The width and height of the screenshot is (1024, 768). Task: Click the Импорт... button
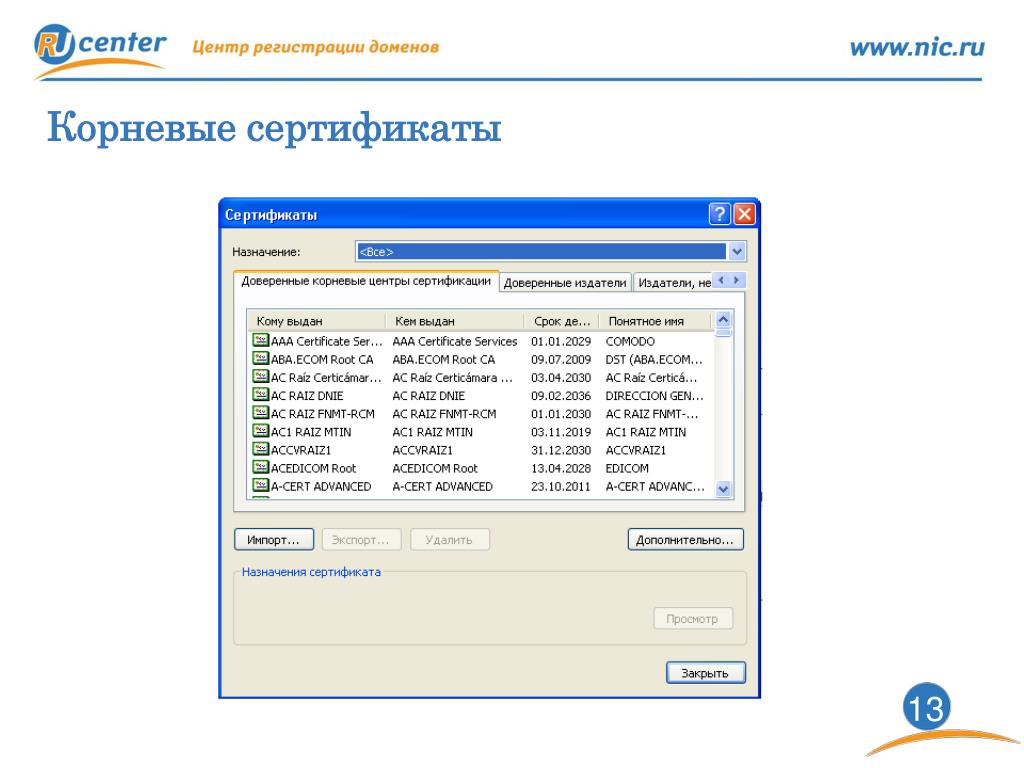[x=274, y=539]
